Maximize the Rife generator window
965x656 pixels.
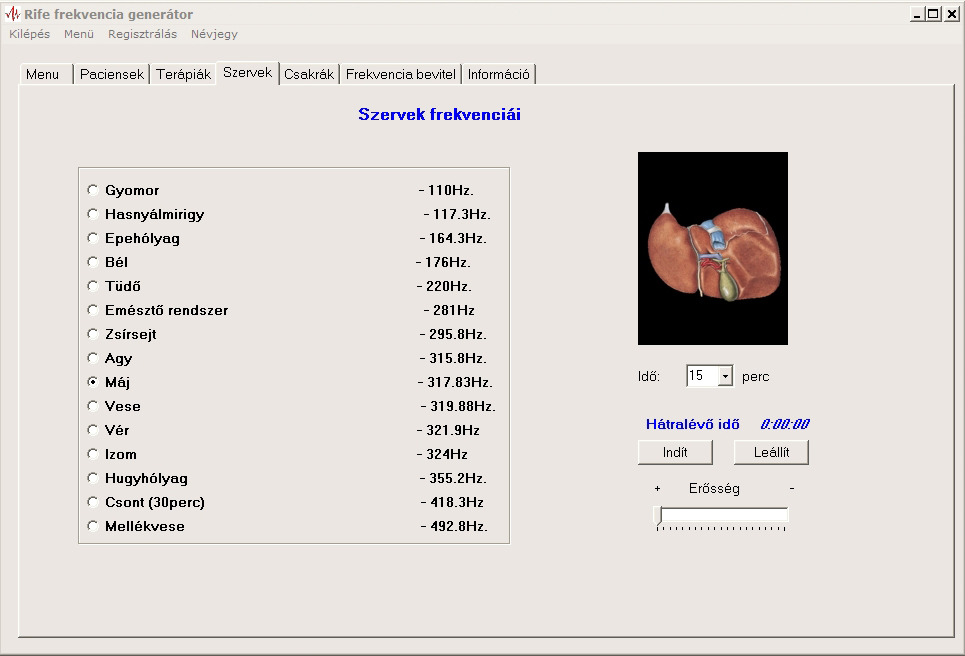coord(934,14)
